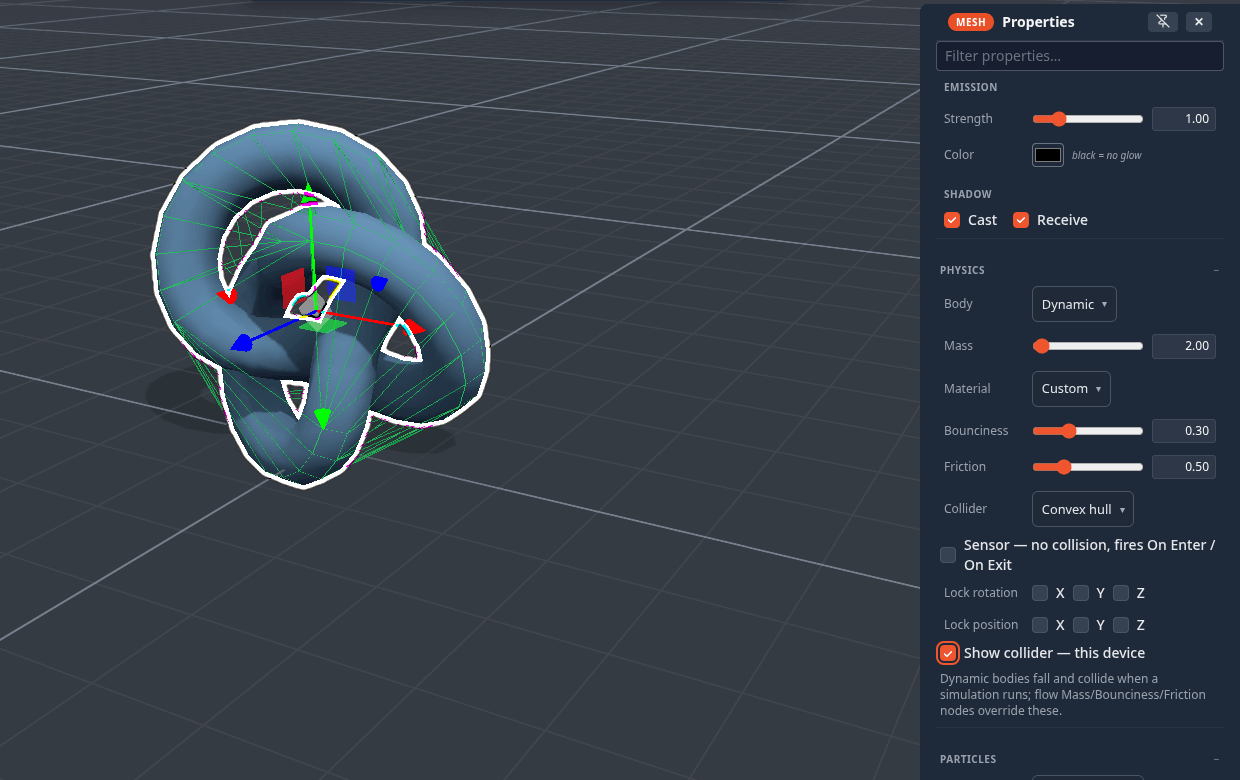Click the Friction slider

pyautogui.click(x=1088, y=467)
